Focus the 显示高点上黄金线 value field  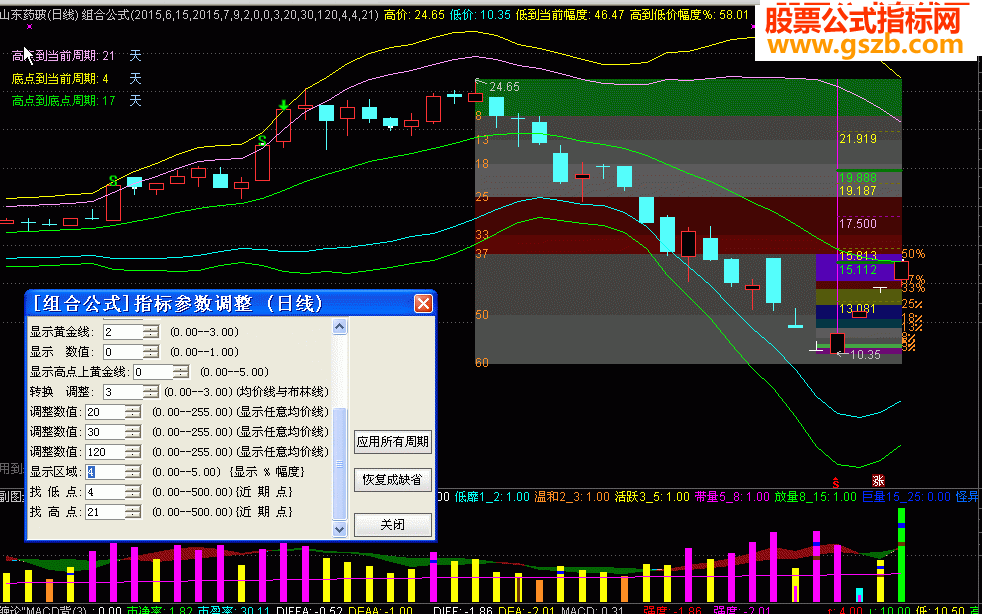pyautogui.click(x=153, y=372)
